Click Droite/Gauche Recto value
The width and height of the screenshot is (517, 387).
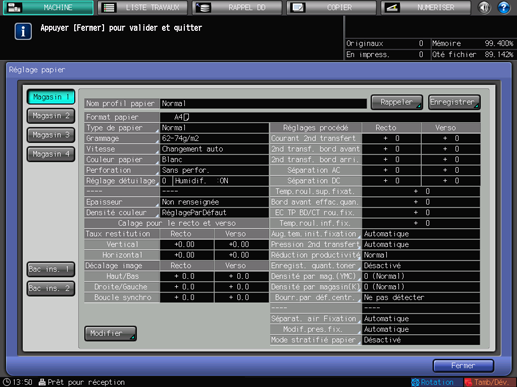[x=187, y=287]
